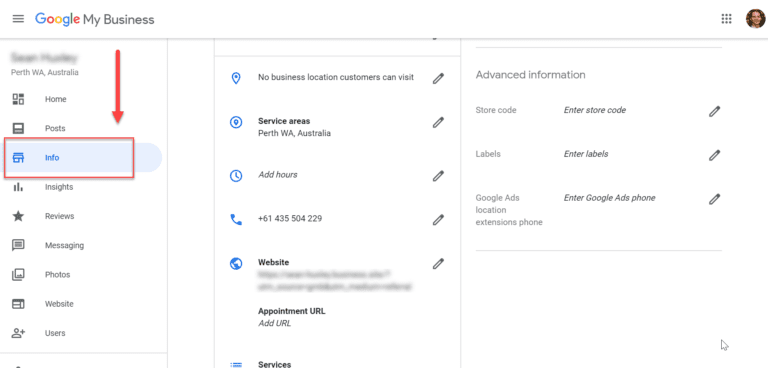768x368 pixels.
Task: Click the Users add-person icon
Action: 18,333
